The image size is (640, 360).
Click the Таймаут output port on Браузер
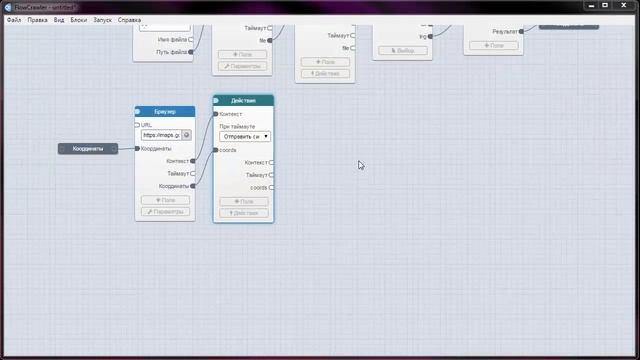[x=193, y=173]
